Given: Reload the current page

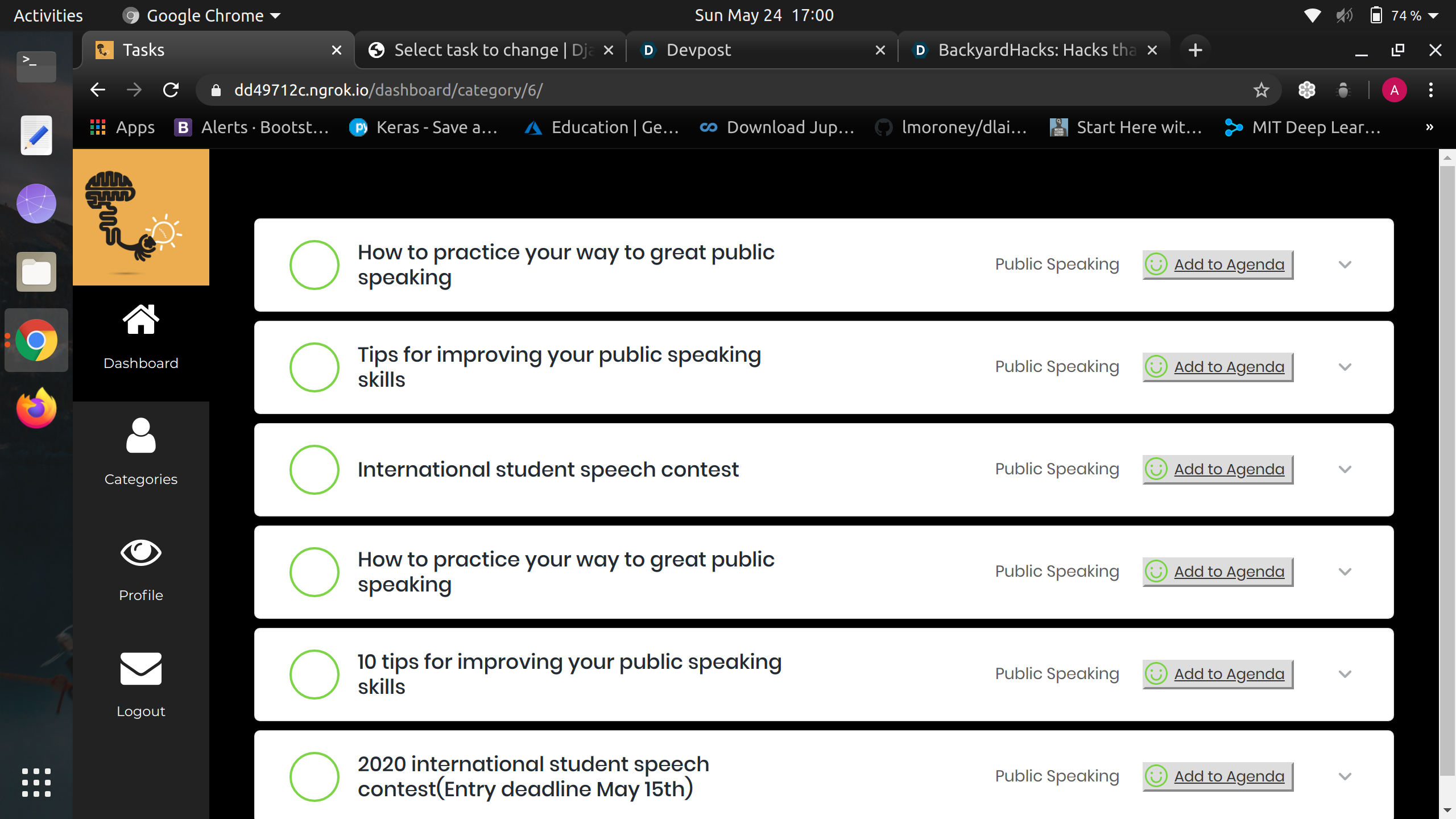Looking at the screenshot, I should (171, 90).
